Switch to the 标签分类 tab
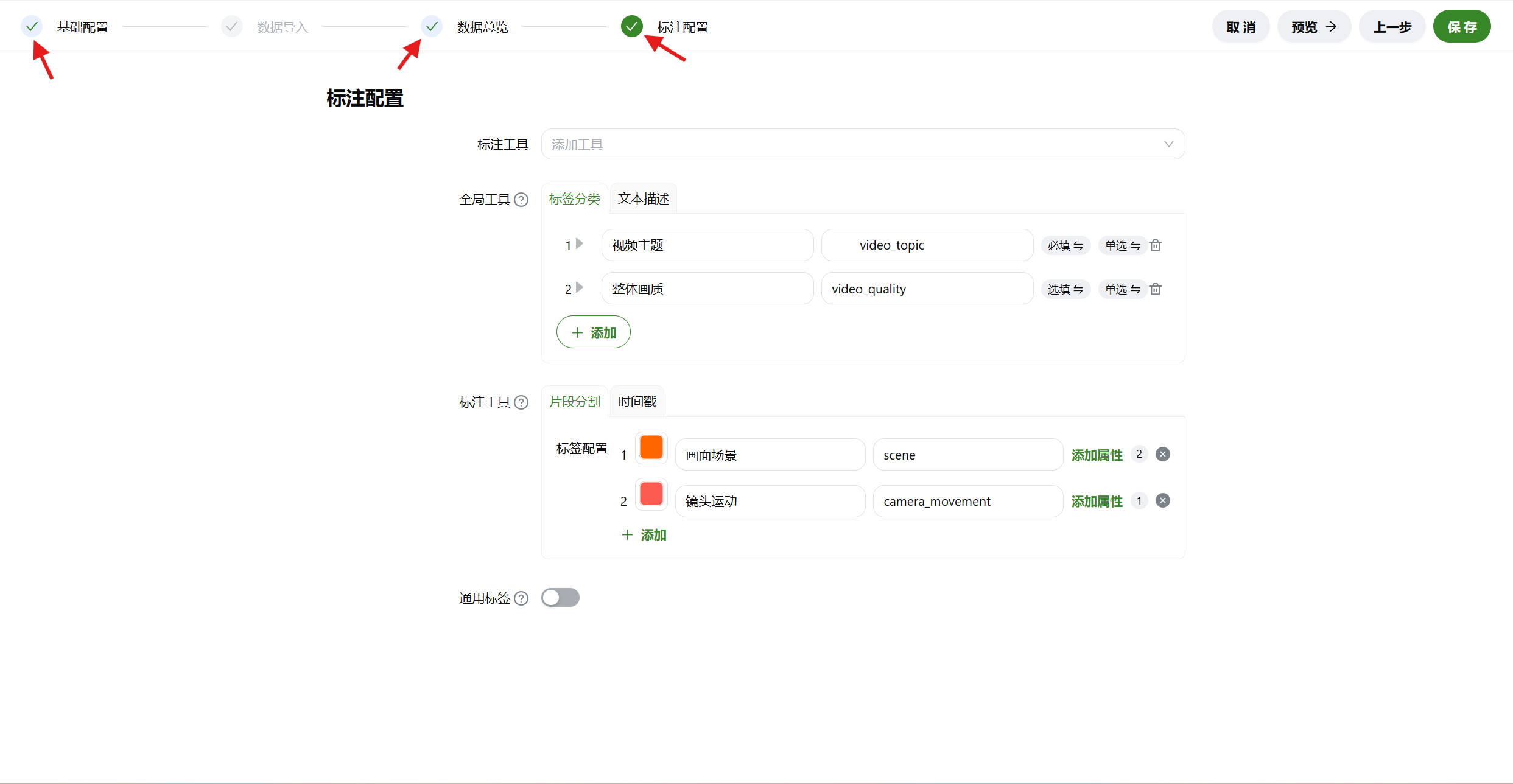This screenshot has height=784, width=1513. click(x=574, y=198)
